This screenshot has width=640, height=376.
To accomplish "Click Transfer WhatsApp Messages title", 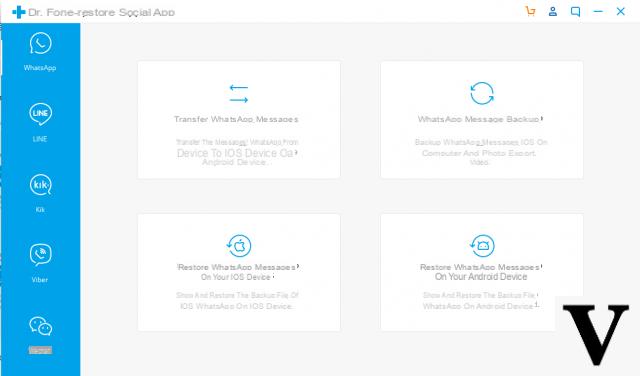I will (x=236, y=119).
